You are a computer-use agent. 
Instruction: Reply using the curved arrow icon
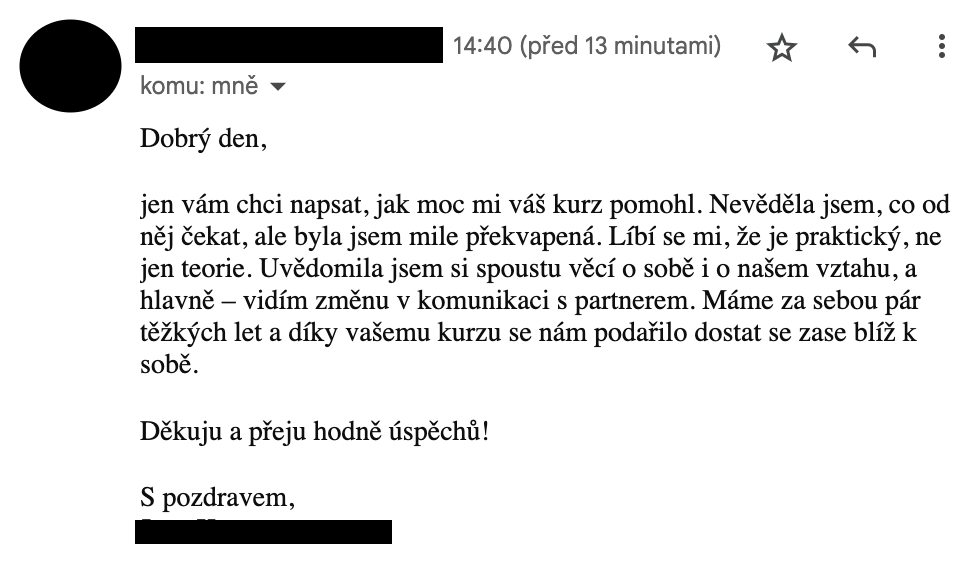click(862, 47)
